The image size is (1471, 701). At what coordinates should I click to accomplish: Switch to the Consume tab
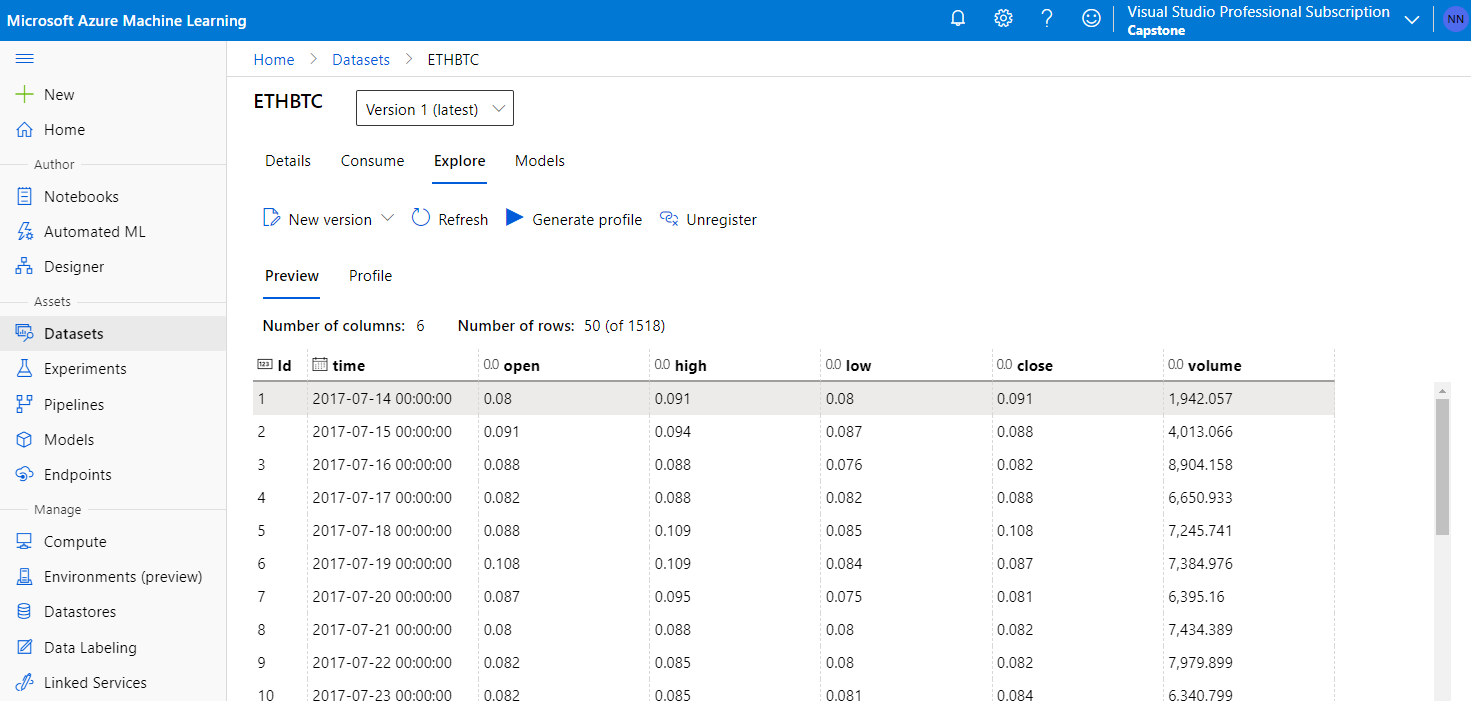373,161
